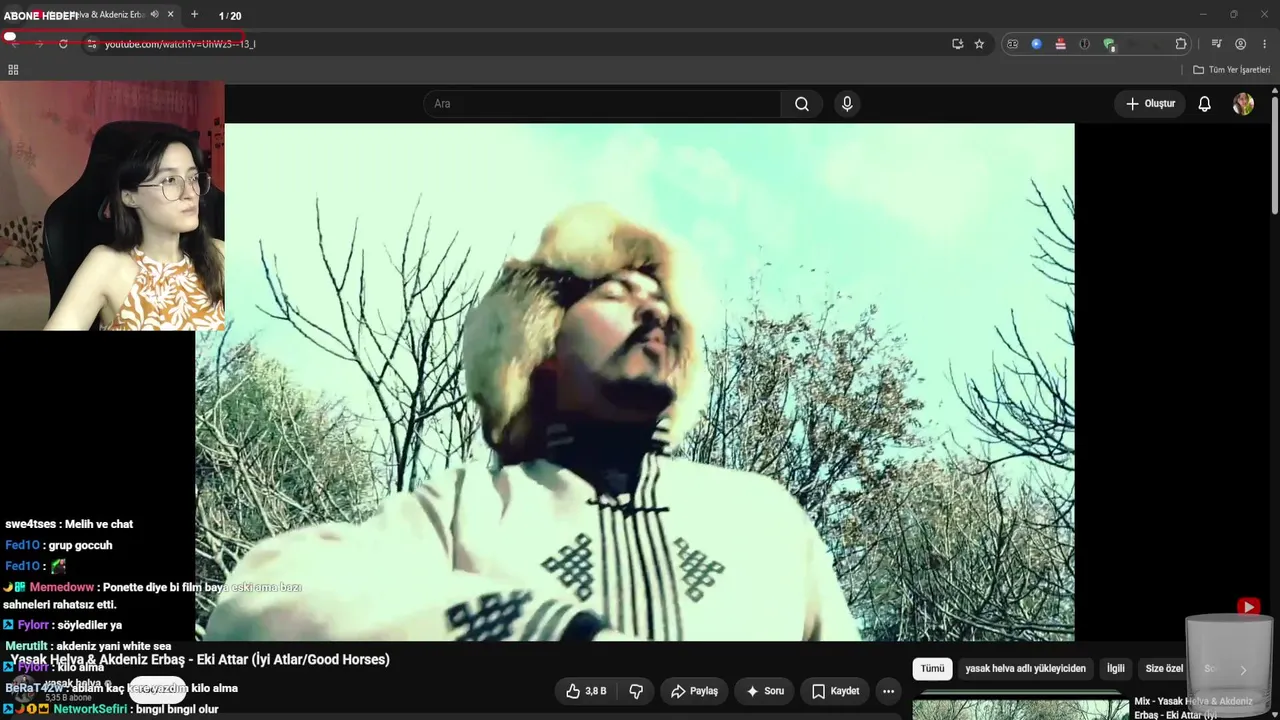Open the Tüm Yer İşaretleri bookmarks folder

(x=1231, y=70)
